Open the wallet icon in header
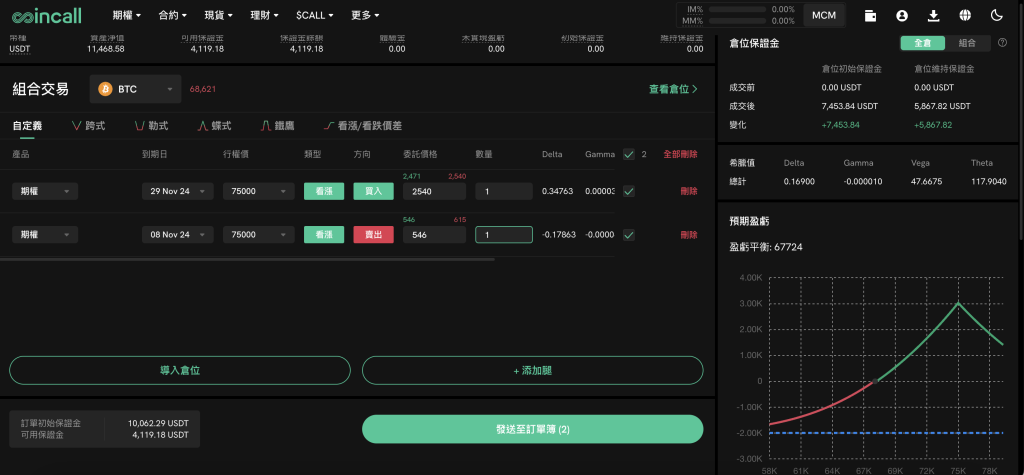The image size is (1024, 475). point(872,15)
